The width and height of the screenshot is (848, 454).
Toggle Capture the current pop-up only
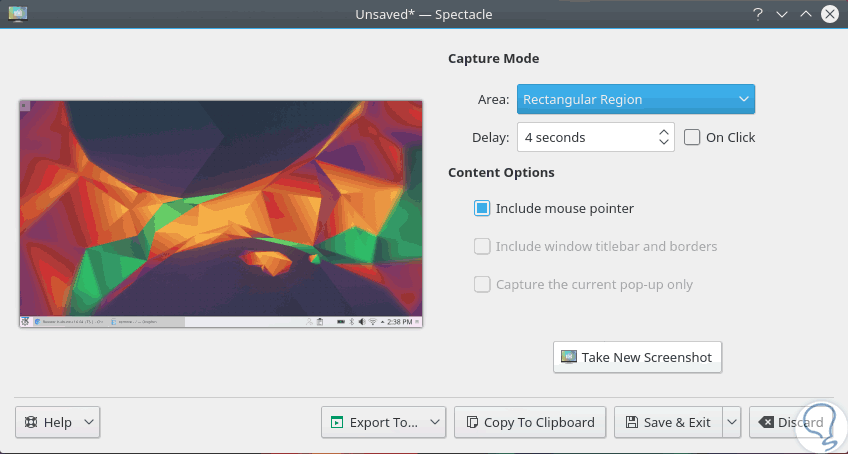tap(482, 284)
